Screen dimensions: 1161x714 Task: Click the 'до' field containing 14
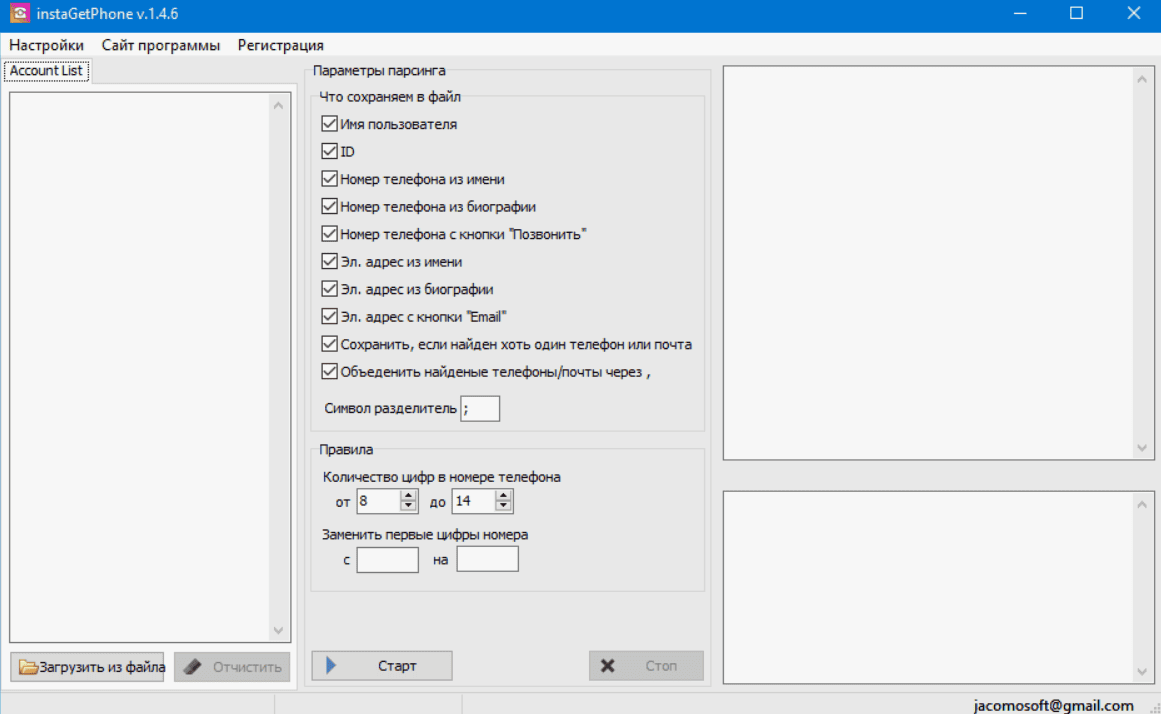(474, 501)
